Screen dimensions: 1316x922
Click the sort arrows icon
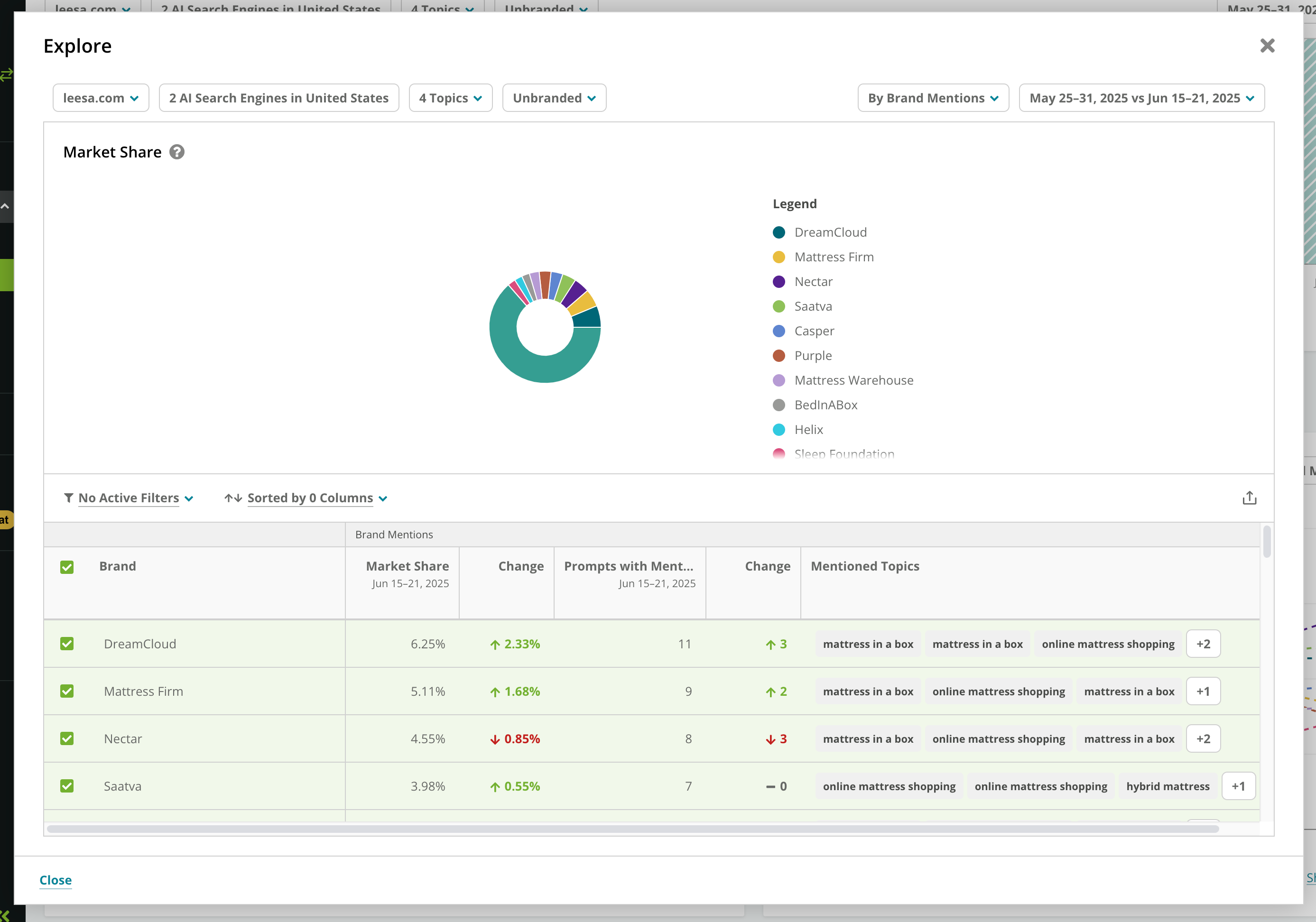coord(233,498)
